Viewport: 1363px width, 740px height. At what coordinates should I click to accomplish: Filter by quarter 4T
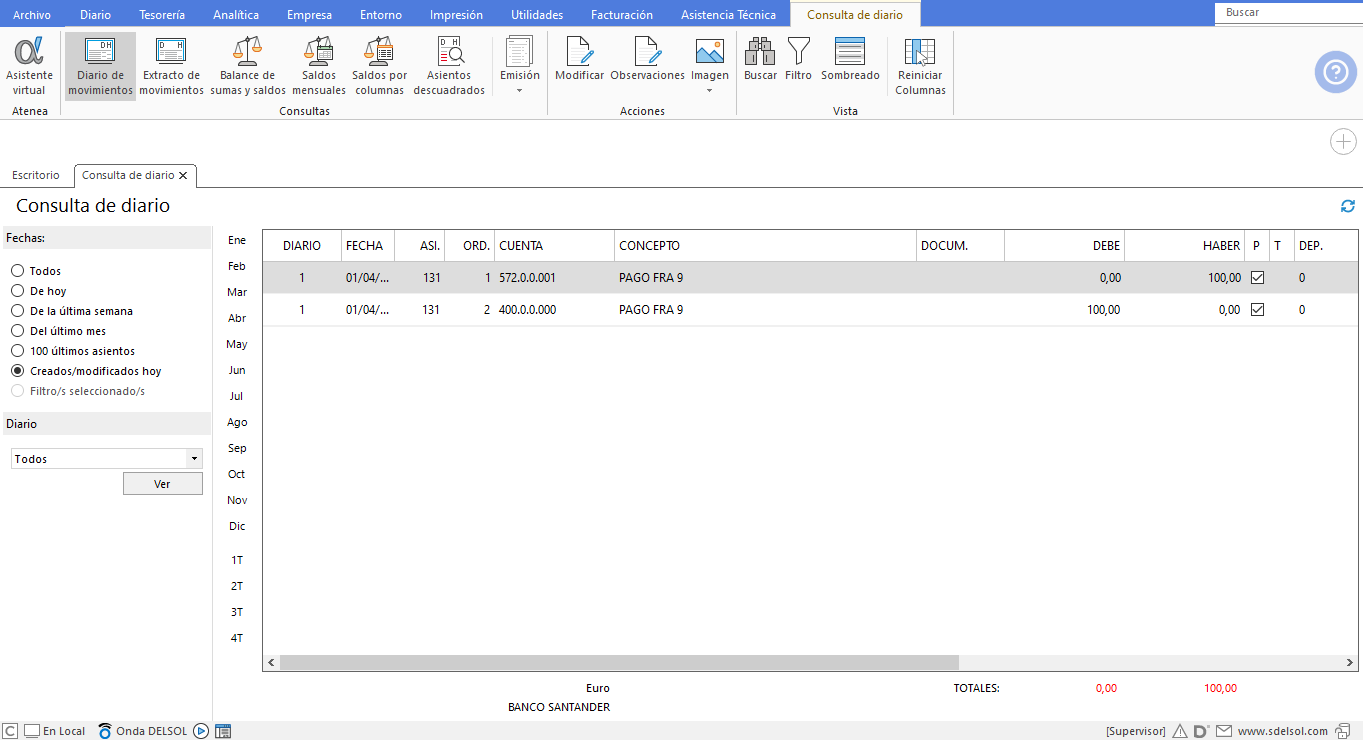237,638
